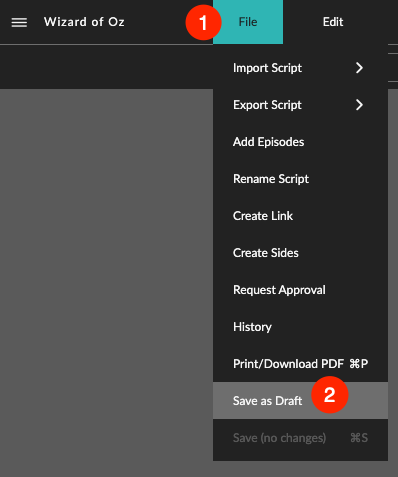Click the disabled Save (no changes) entry
The height and width of the screenshot is (477, 398).
tap(300, 438)
